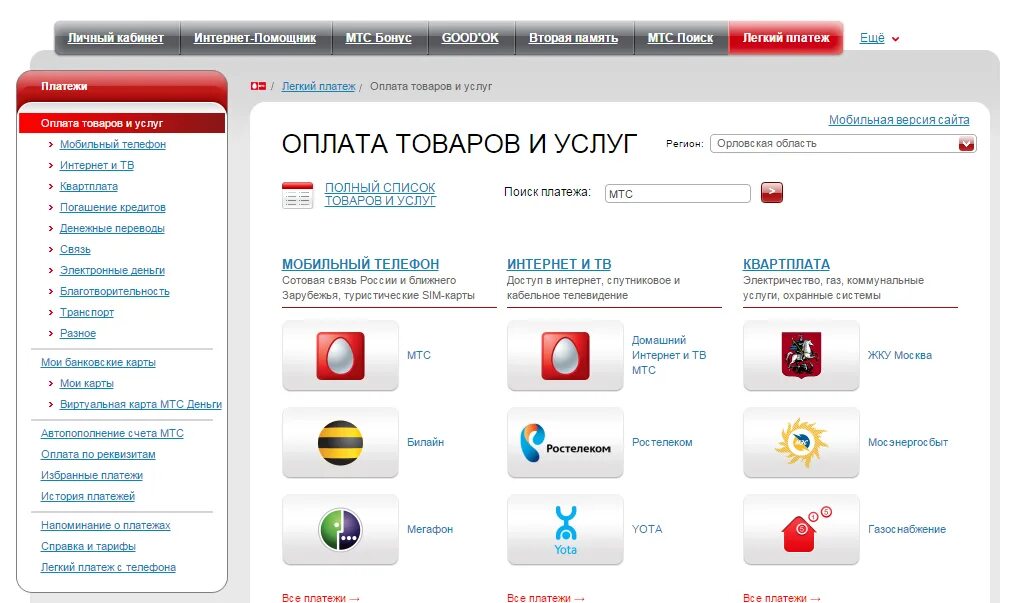Open Справка и тарифы link
Viewport: 1016px width, 603px height.
[x=88, y=546]
